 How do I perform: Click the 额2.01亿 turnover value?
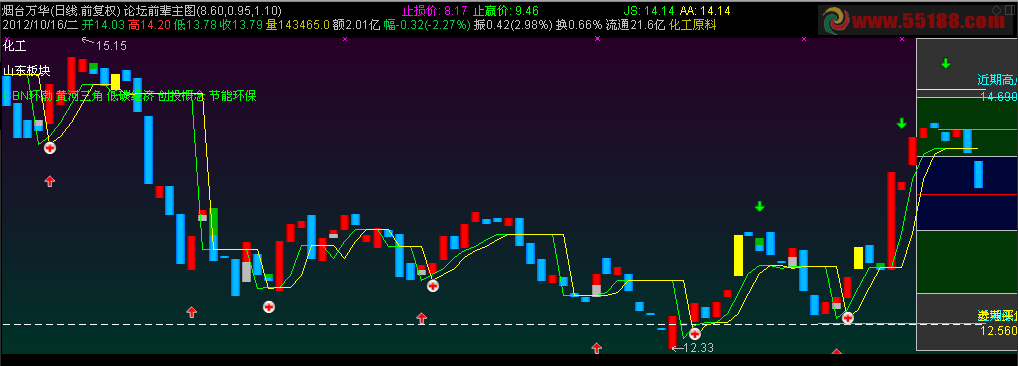[x=356, y=25]
